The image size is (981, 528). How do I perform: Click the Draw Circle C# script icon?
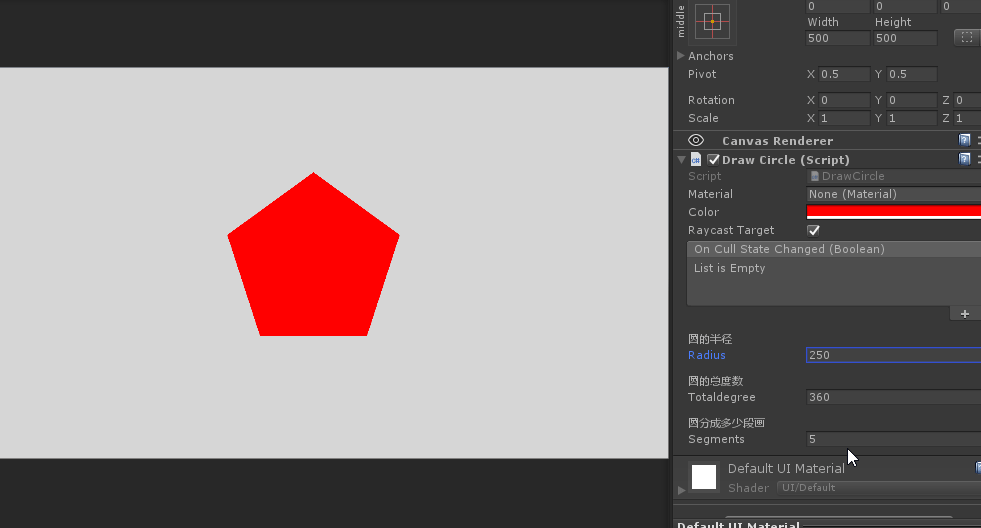[696, 160]
